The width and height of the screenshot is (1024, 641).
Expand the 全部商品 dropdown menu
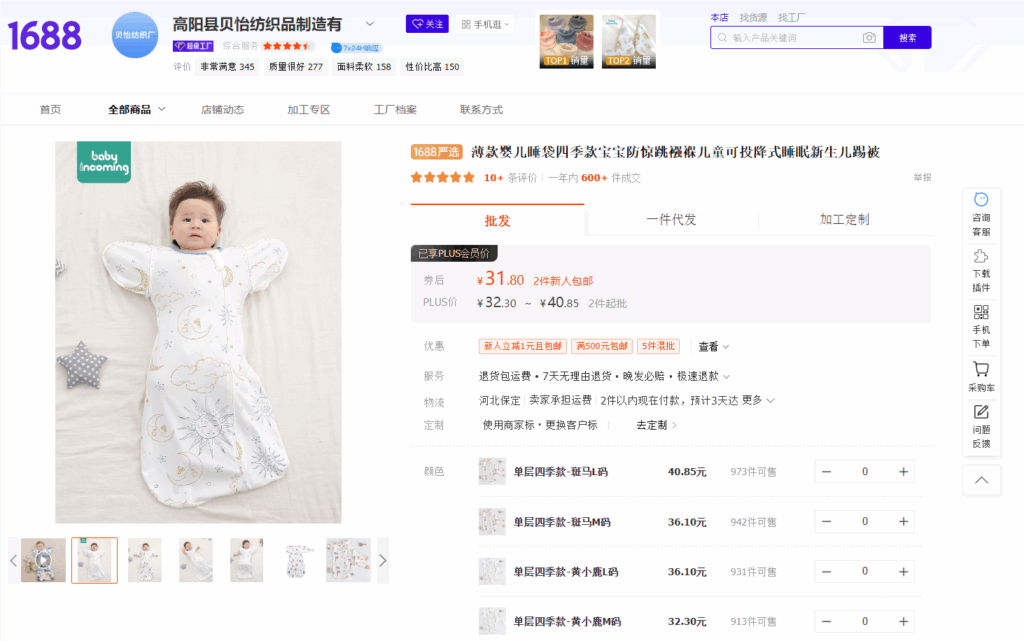137,110
